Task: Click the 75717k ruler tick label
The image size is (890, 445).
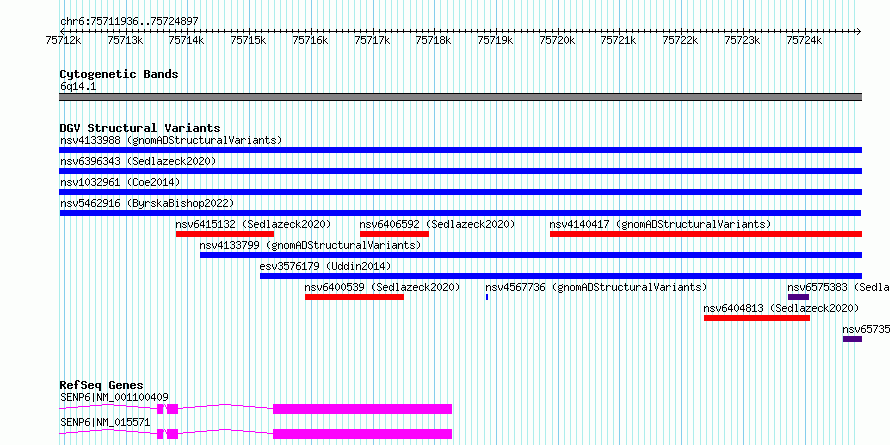Action: (x=372, y=40)
